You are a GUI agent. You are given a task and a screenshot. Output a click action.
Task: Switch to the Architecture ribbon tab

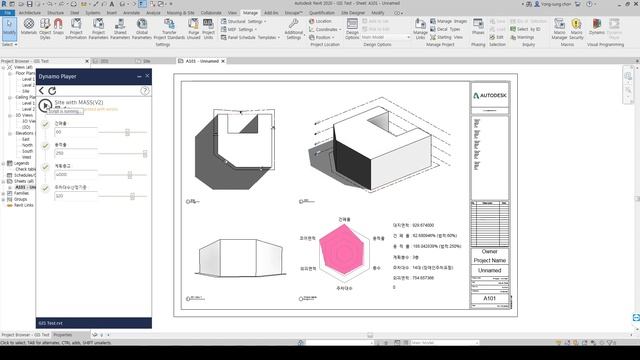pos(30,13)
